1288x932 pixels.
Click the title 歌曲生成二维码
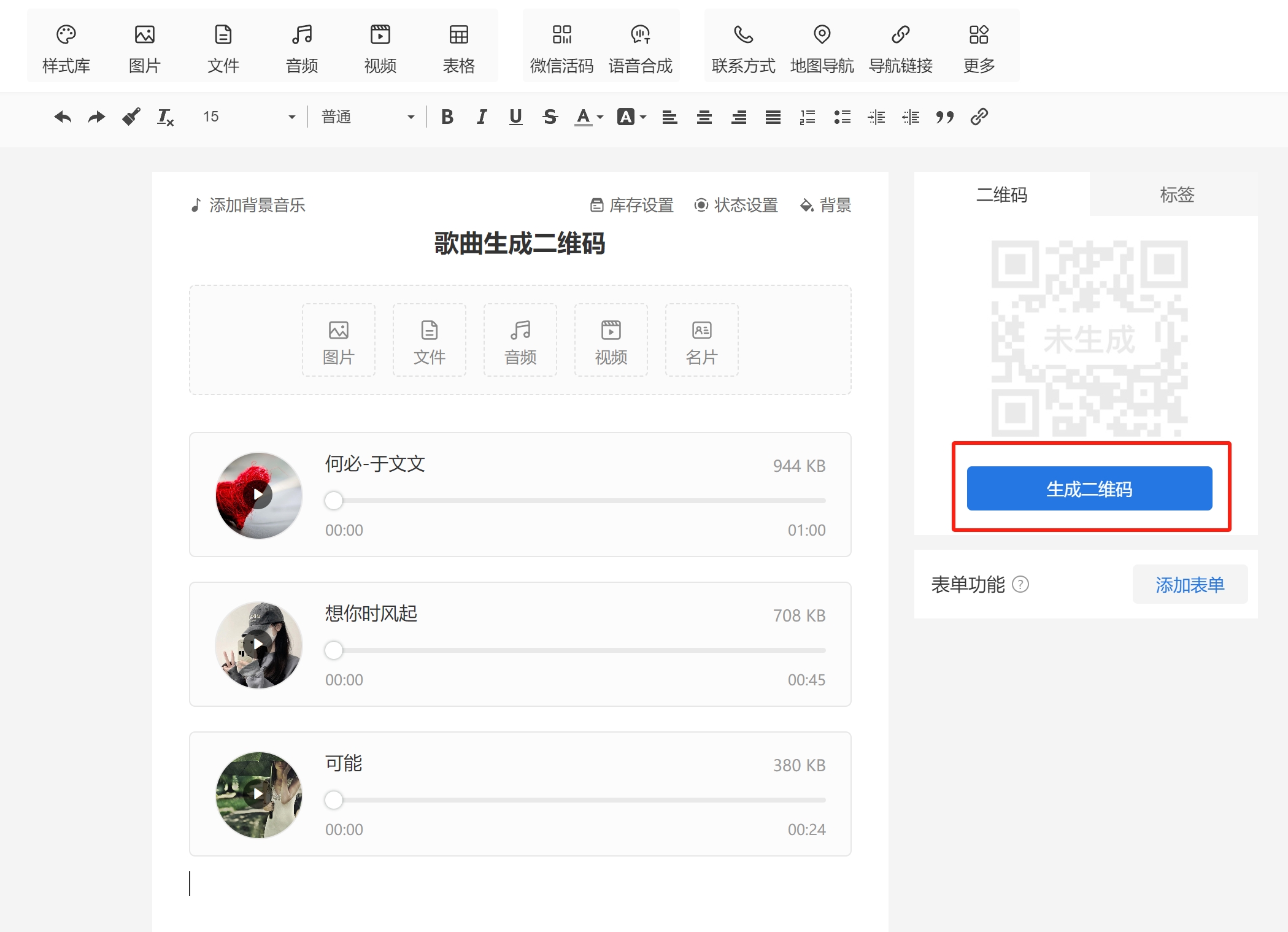(x=520, y=244)
